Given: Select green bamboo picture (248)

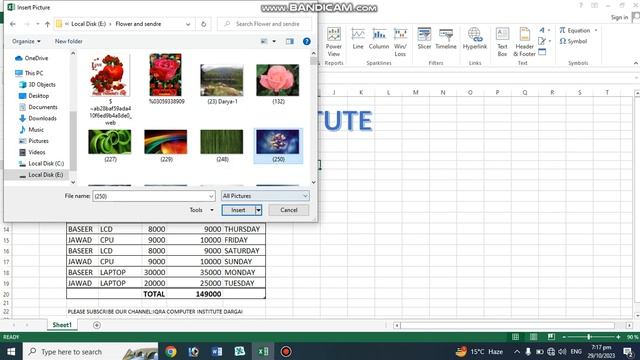Looking at the screenshot, I should point(222,142).
